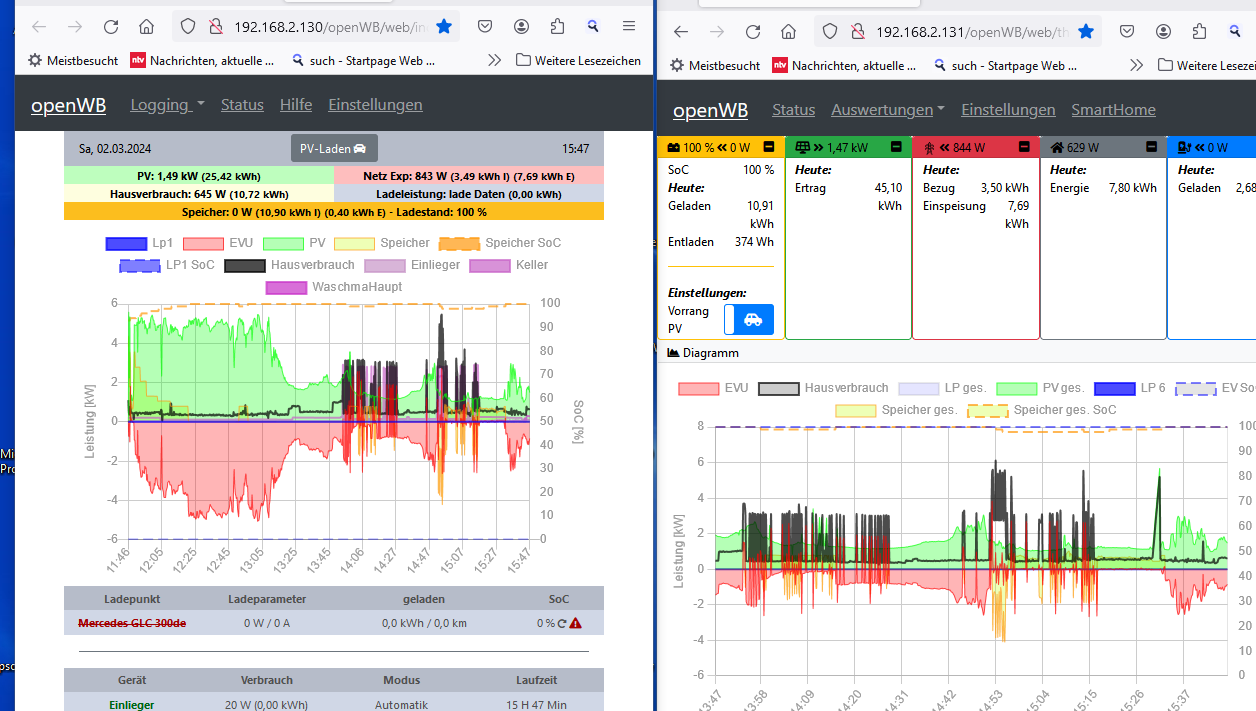The height and width of the screenshot is (711, 1256).
Task: Toggle green PV series in left chart legend
Action: click(x=294, y=243)
